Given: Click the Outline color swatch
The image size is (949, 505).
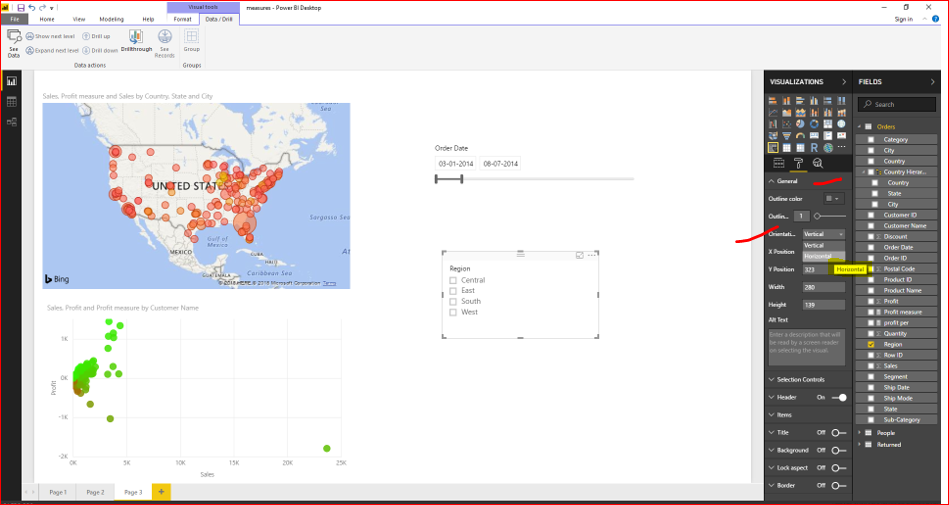Looking at the screenshot, I should click(x=833, y=199).
